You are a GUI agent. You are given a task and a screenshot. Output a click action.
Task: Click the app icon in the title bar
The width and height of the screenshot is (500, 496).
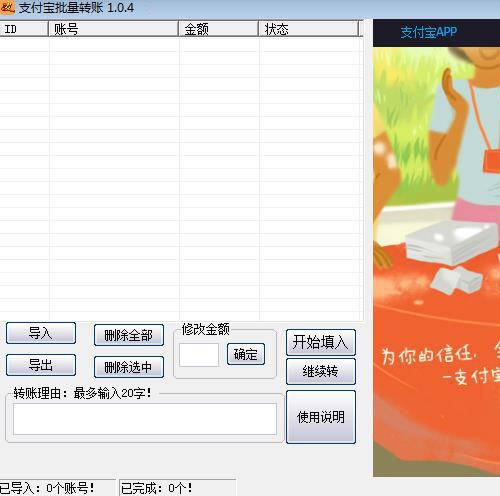(7, 7)
